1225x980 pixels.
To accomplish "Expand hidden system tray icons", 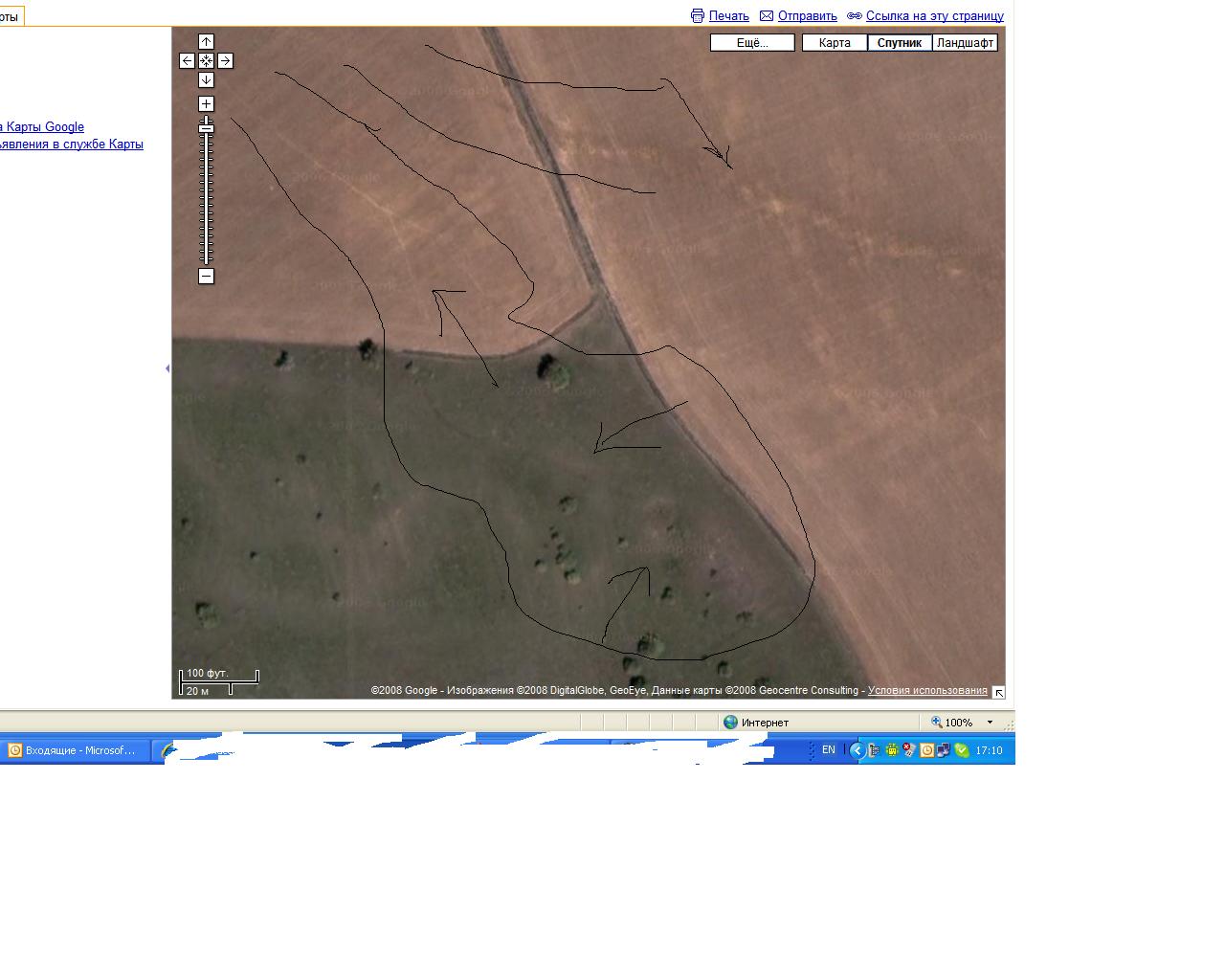I will (x=857, y=750).
